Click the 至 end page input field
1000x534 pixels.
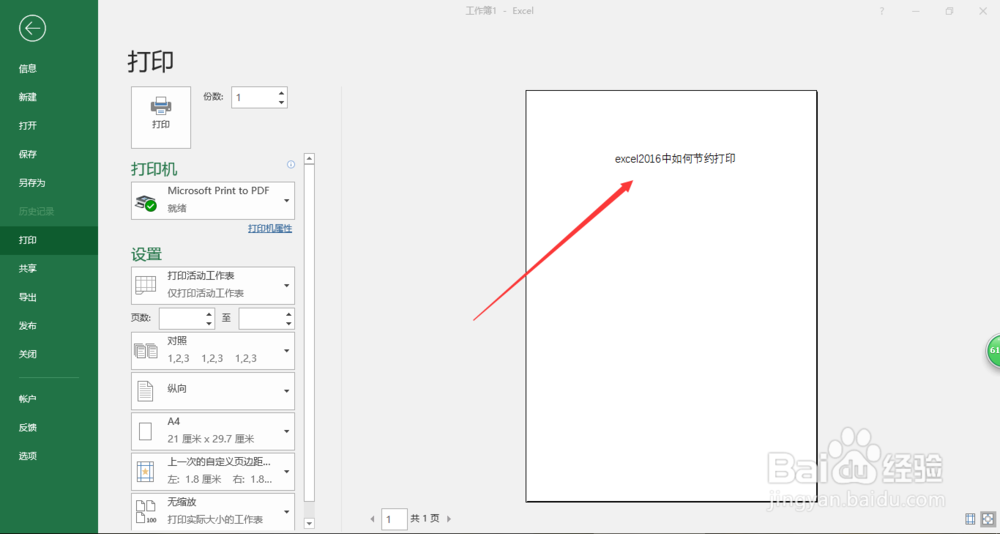(261, 318)
